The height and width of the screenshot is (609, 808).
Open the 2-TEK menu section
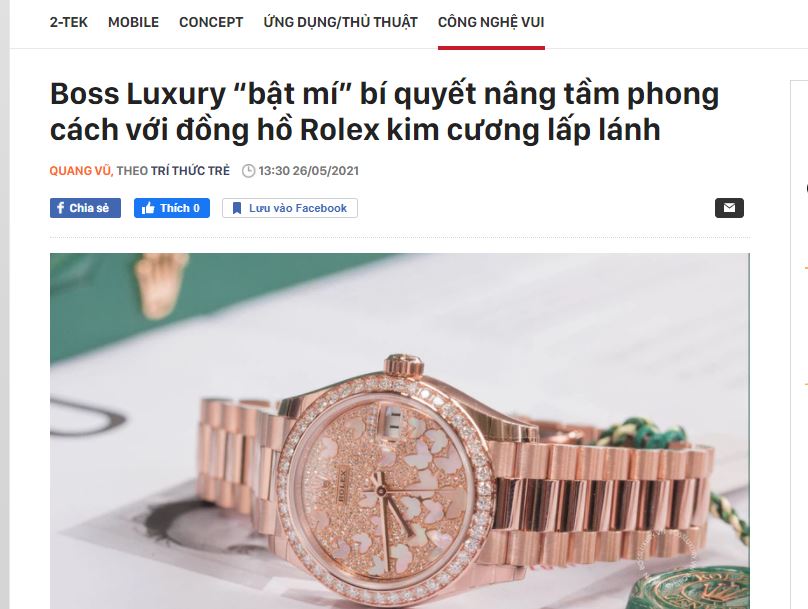69,22
